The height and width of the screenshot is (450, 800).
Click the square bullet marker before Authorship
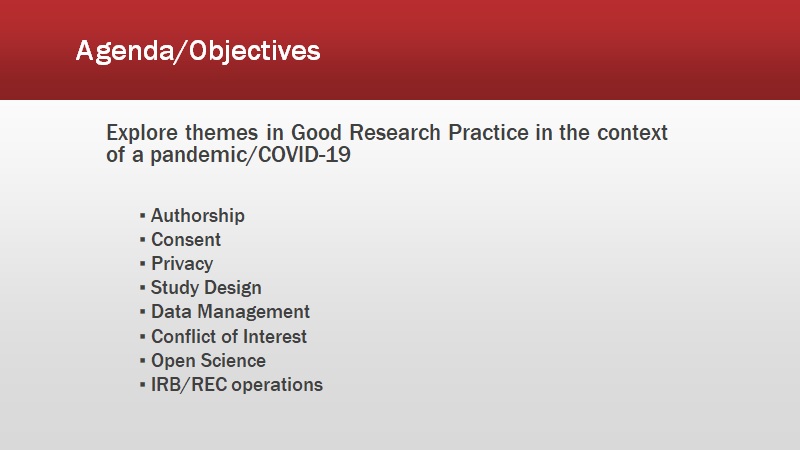142,216
